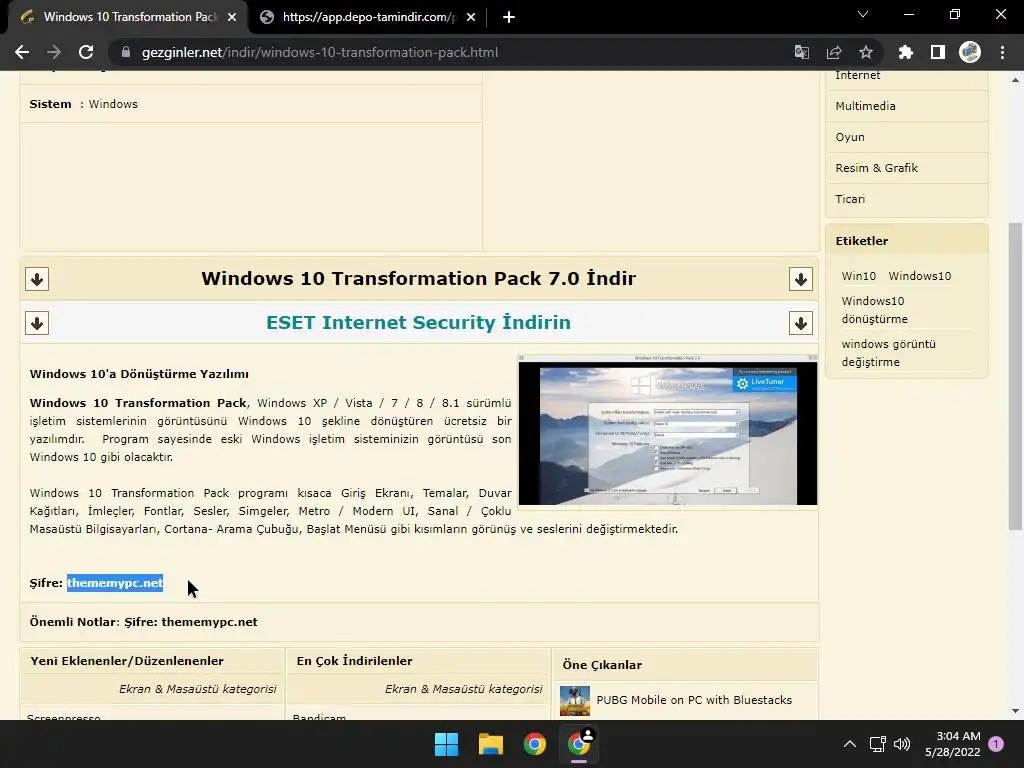Close the app.depo-tamindir.com tab
Screen dimensions: 1024x768
tap(471, 17)
